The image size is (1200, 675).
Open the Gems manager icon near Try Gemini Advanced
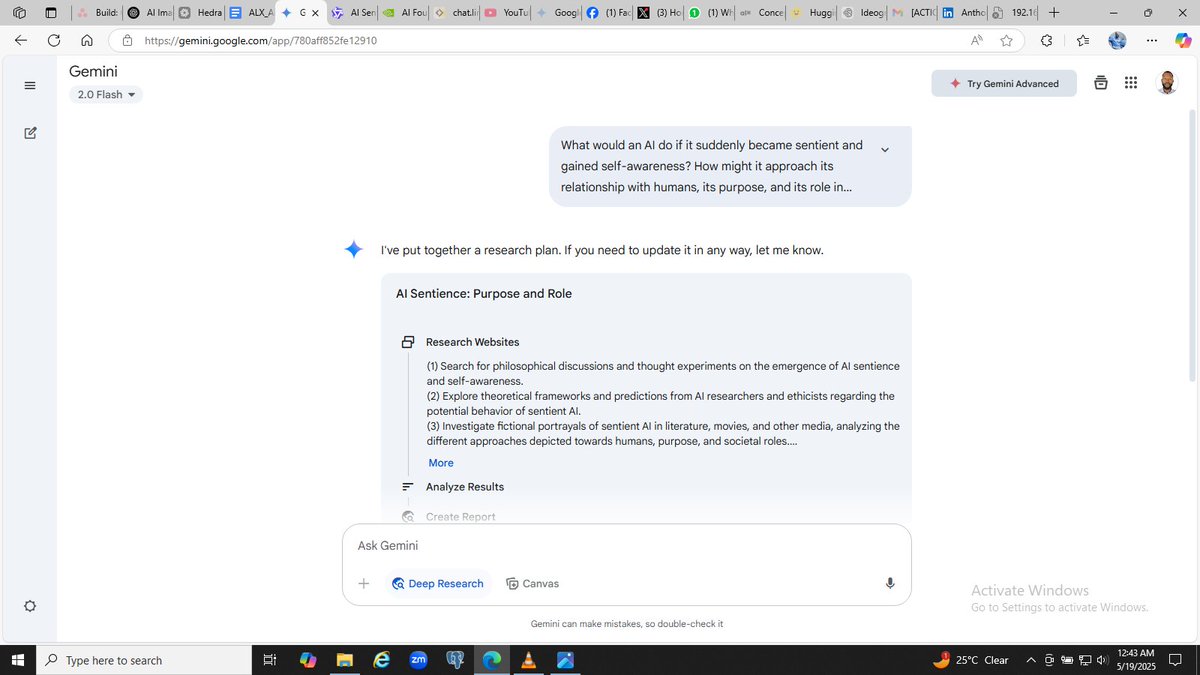pos(1100,83)
